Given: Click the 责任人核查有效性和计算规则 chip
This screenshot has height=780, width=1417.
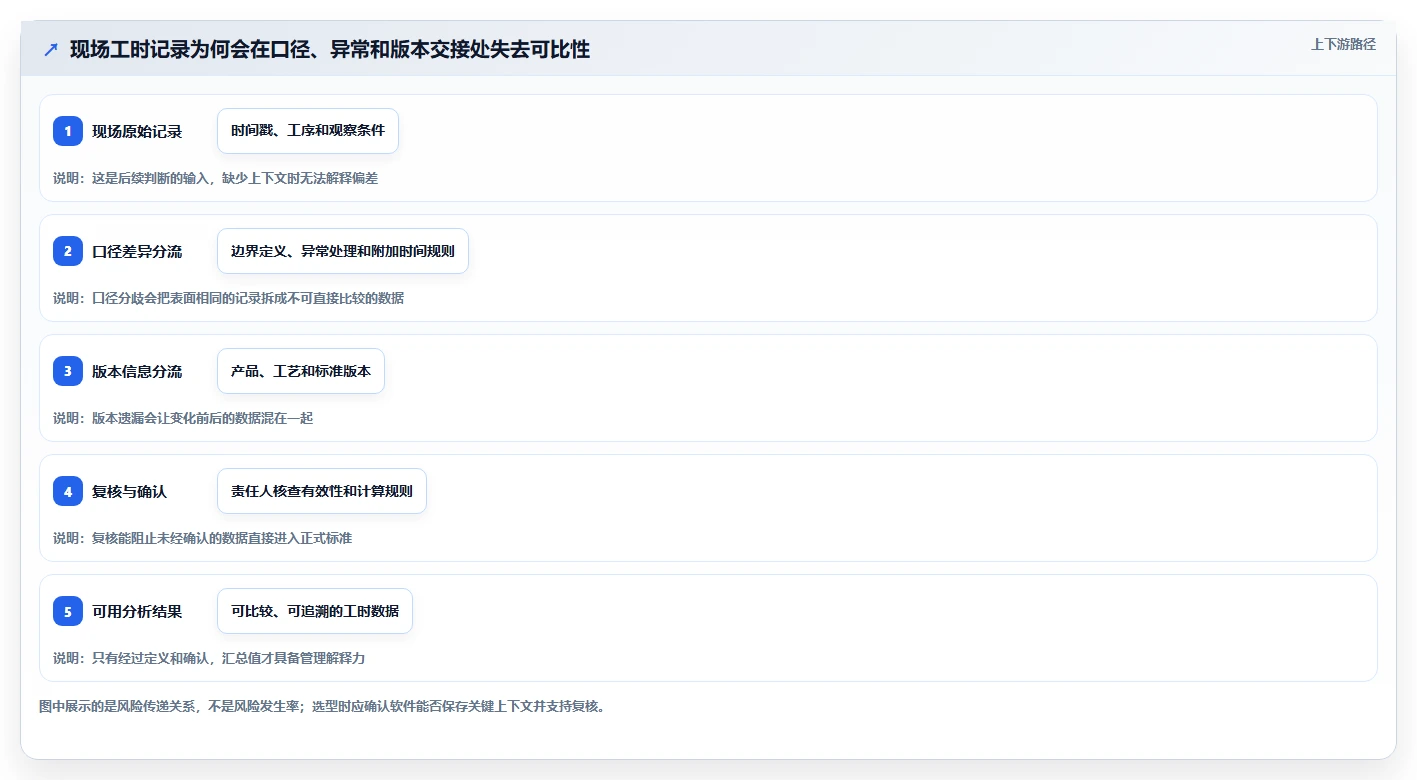Looking at the screenshot, I should click(322, 491).
